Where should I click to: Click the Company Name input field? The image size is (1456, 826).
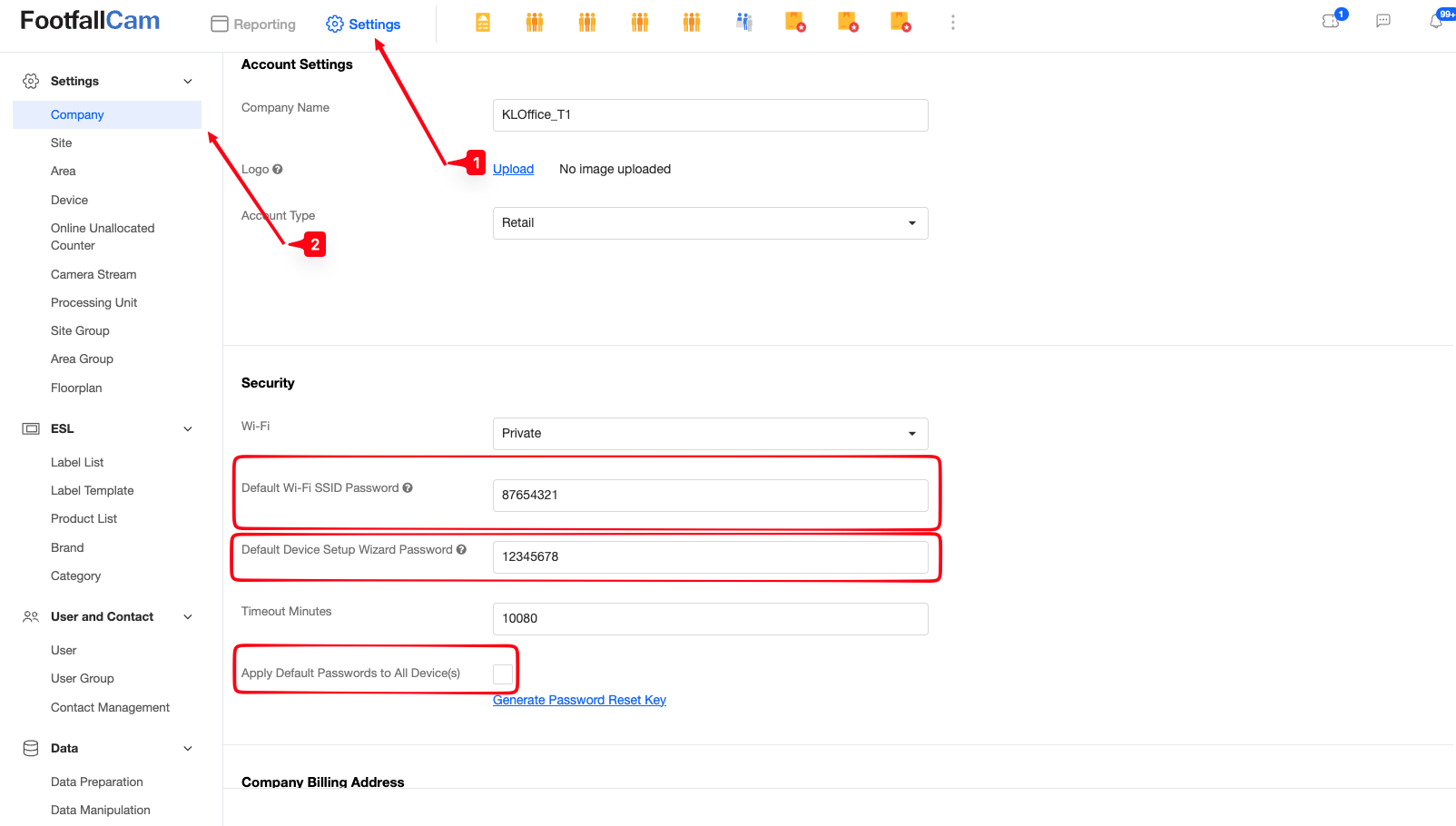pyautogui.click(x=710, y=115)
